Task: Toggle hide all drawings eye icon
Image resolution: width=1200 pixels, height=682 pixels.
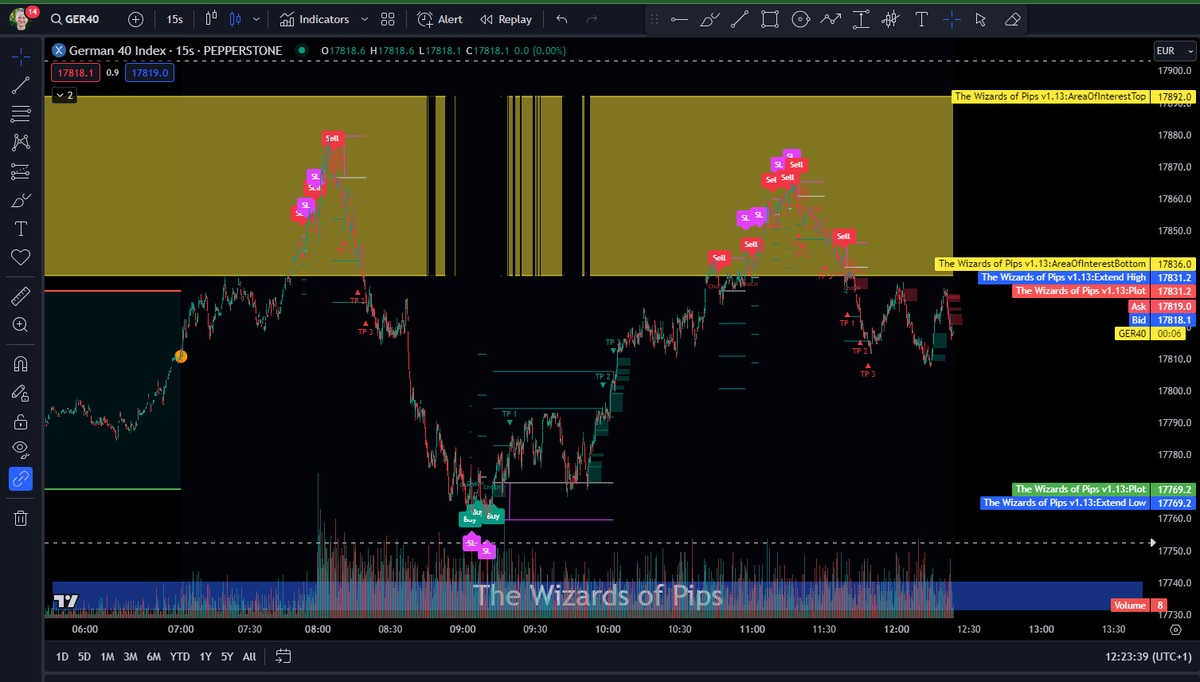Action: 20,449
